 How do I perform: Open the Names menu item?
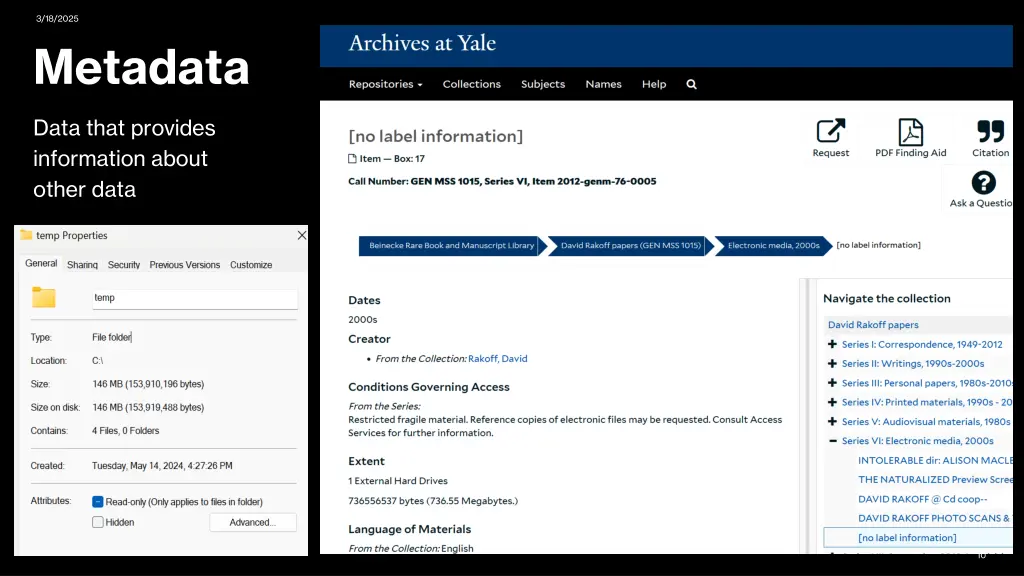[x=603, y=84]
